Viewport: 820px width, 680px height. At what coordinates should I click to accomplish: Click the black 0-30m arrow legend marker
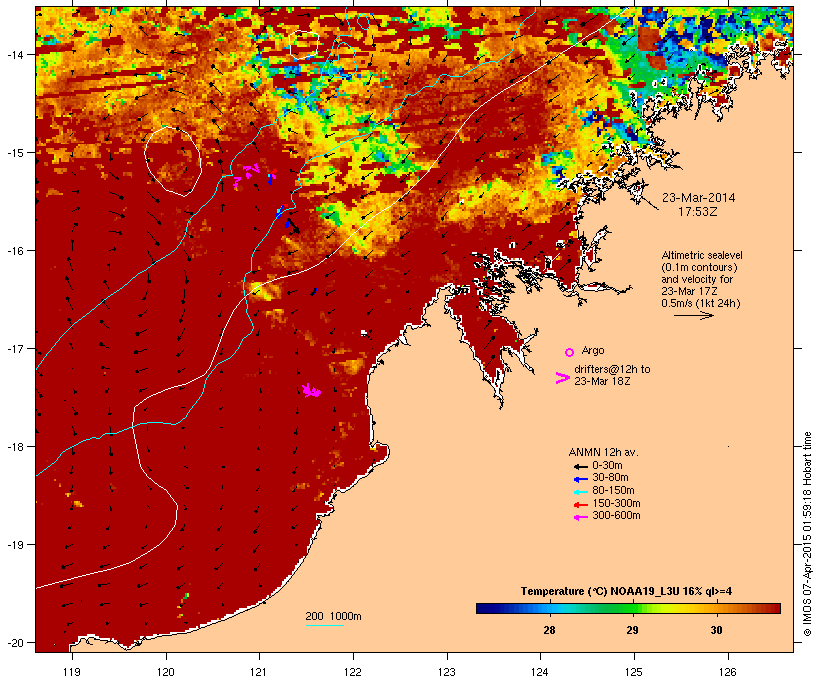pyautogui.click(x=580, y=467)
